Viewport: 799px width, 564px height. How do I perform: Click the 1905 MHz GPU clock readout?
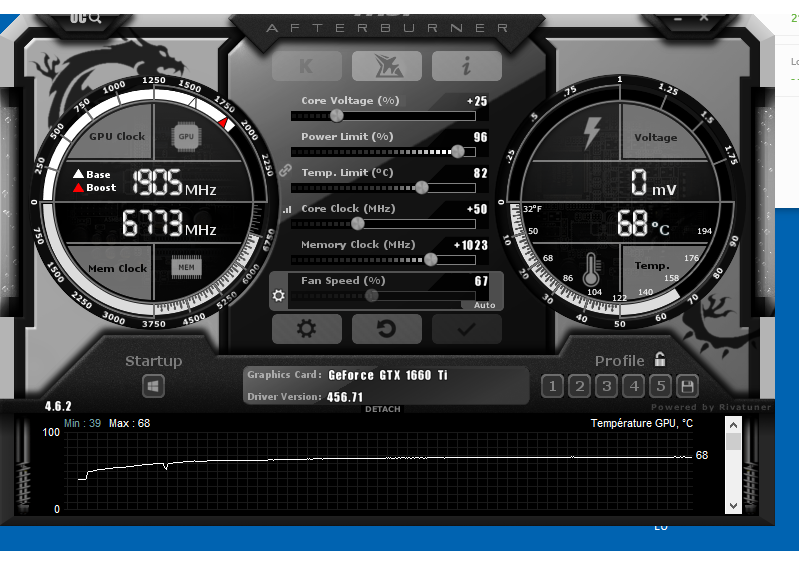click(174, 182)
